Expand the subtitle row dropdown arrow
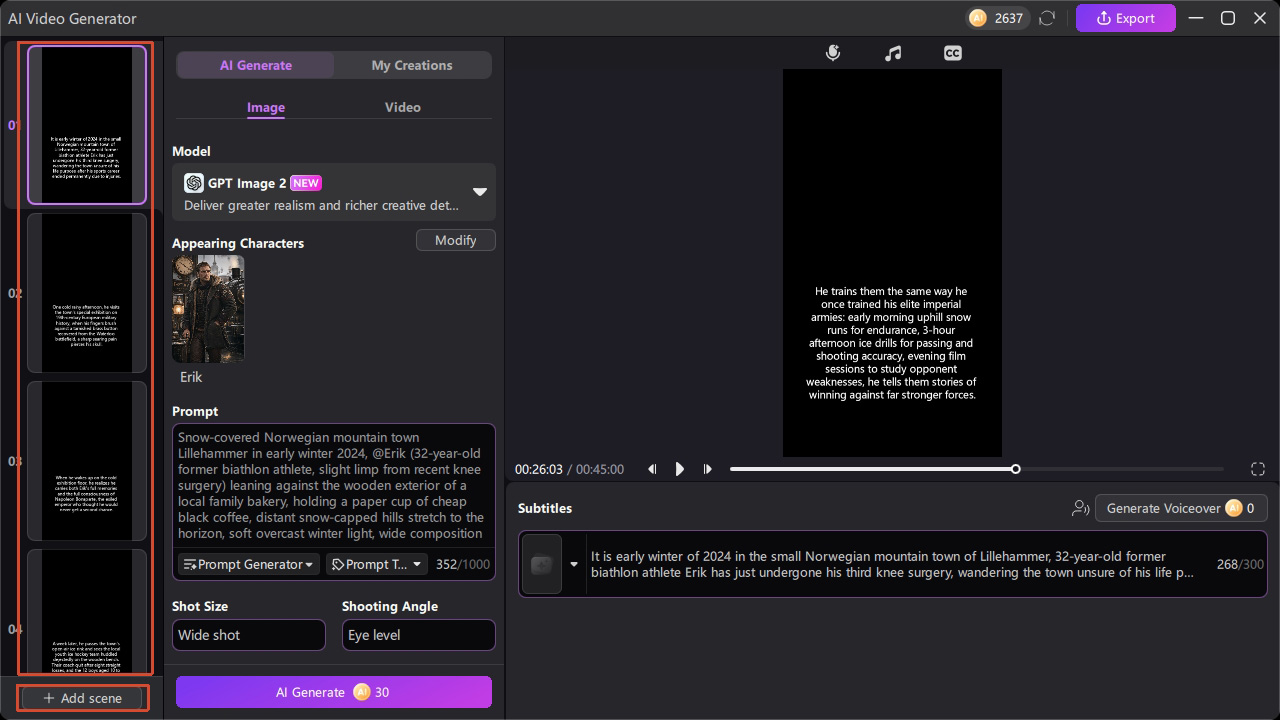Image resolution: width=1280 pixels, height=720 pixels. point(574,564)
